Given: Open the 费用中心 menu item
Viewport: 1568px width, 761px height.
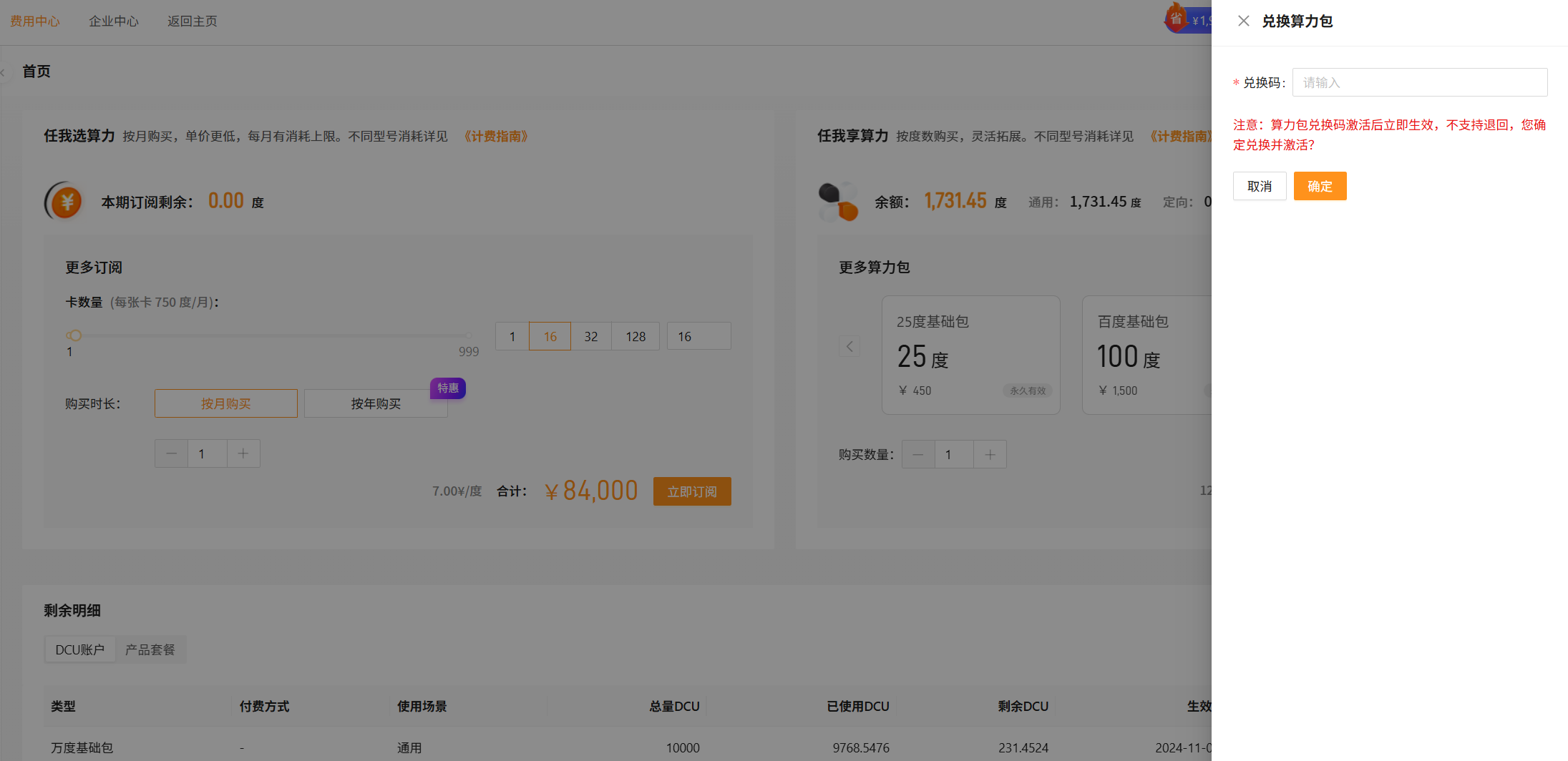Looking at the screenshot, I should (x=35, y=21).
